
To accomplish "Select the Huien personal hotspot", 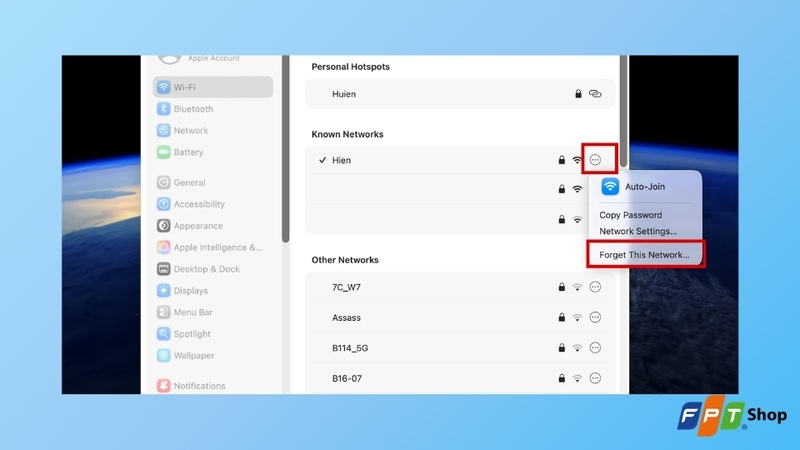I will coord(460,94).
